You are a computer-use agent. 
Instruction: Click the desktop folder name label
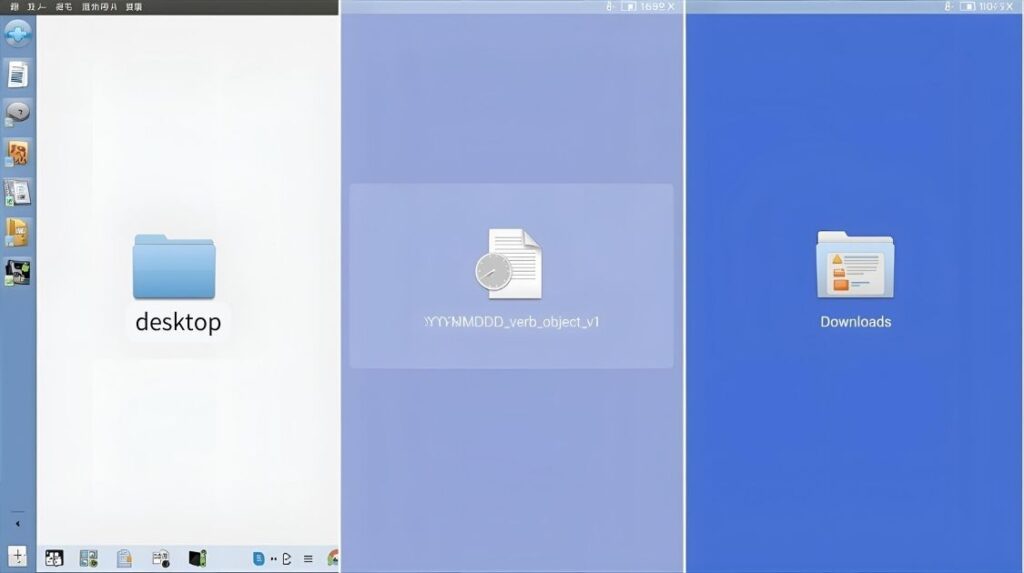click(178, 322)
